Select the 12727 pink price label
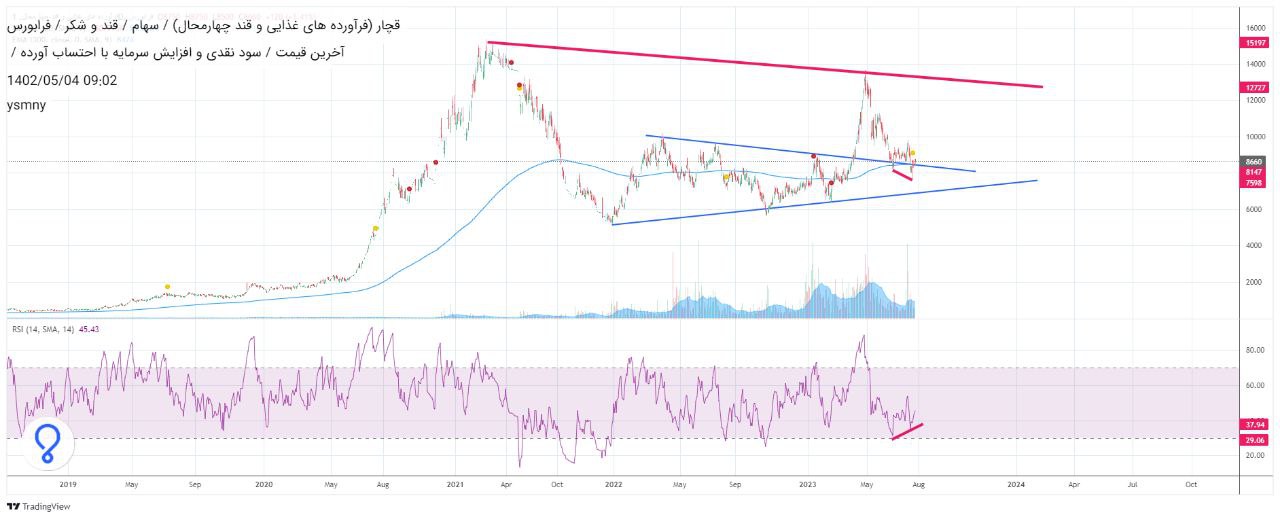Viewport: 1280px width, 518px height. pyautogui.click(x=1255, y=87)
